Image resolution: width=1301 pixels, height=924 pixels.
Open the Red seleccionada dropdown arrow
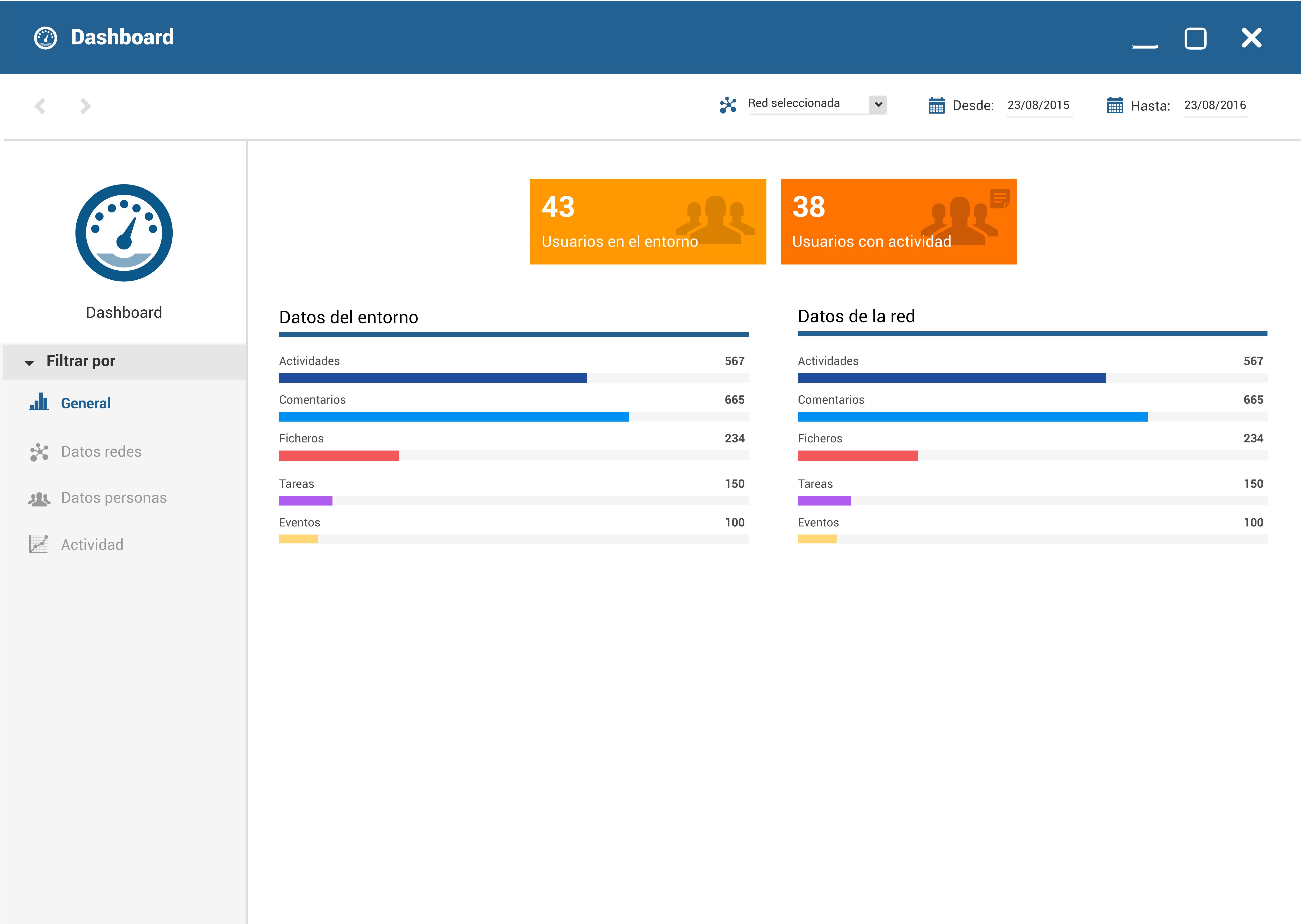[x=878, y=105]
